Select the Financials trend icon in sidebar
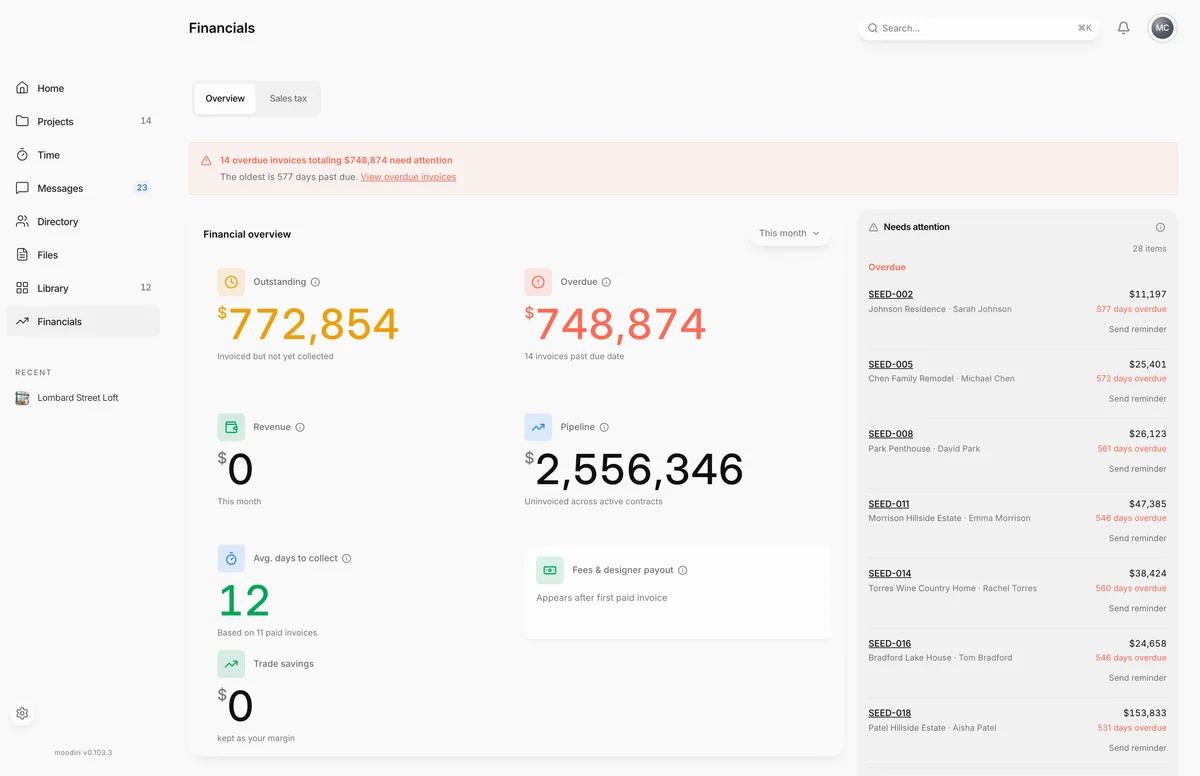The image size is (1200, 776). click(x=22, y=321)
